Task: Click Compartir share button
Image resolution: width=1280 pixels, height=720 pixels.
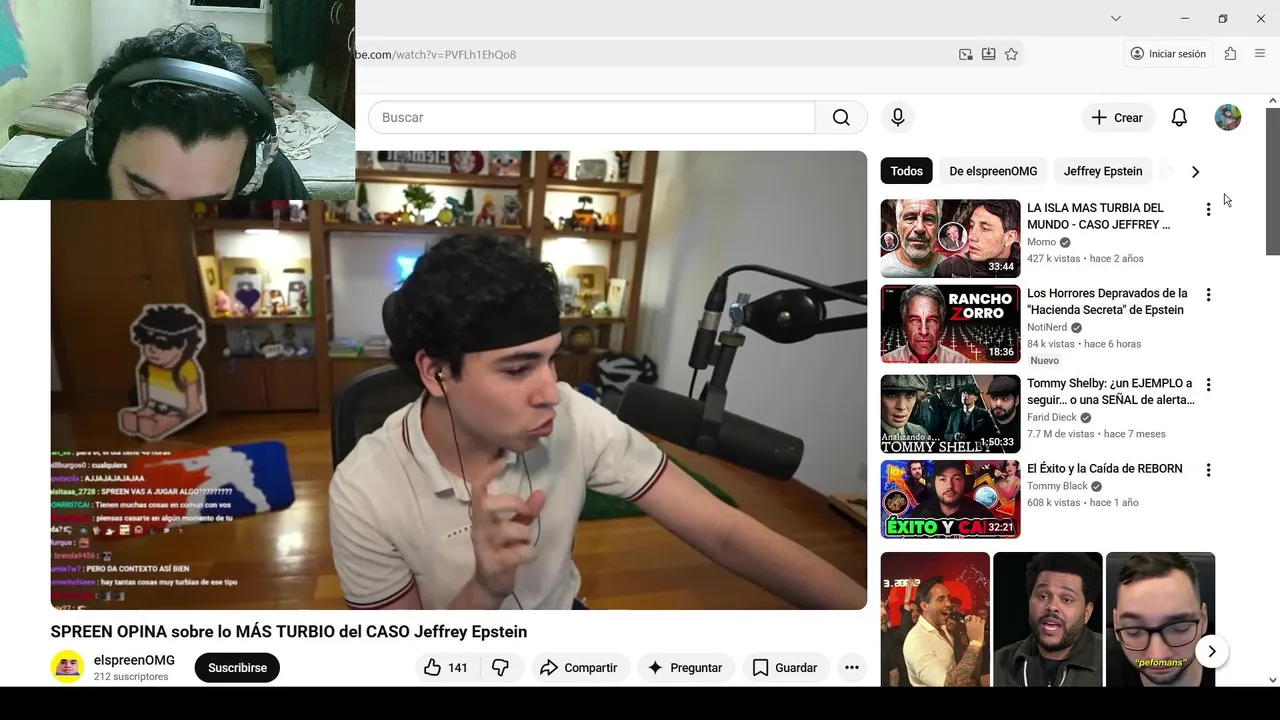Action: click(579, 667)
